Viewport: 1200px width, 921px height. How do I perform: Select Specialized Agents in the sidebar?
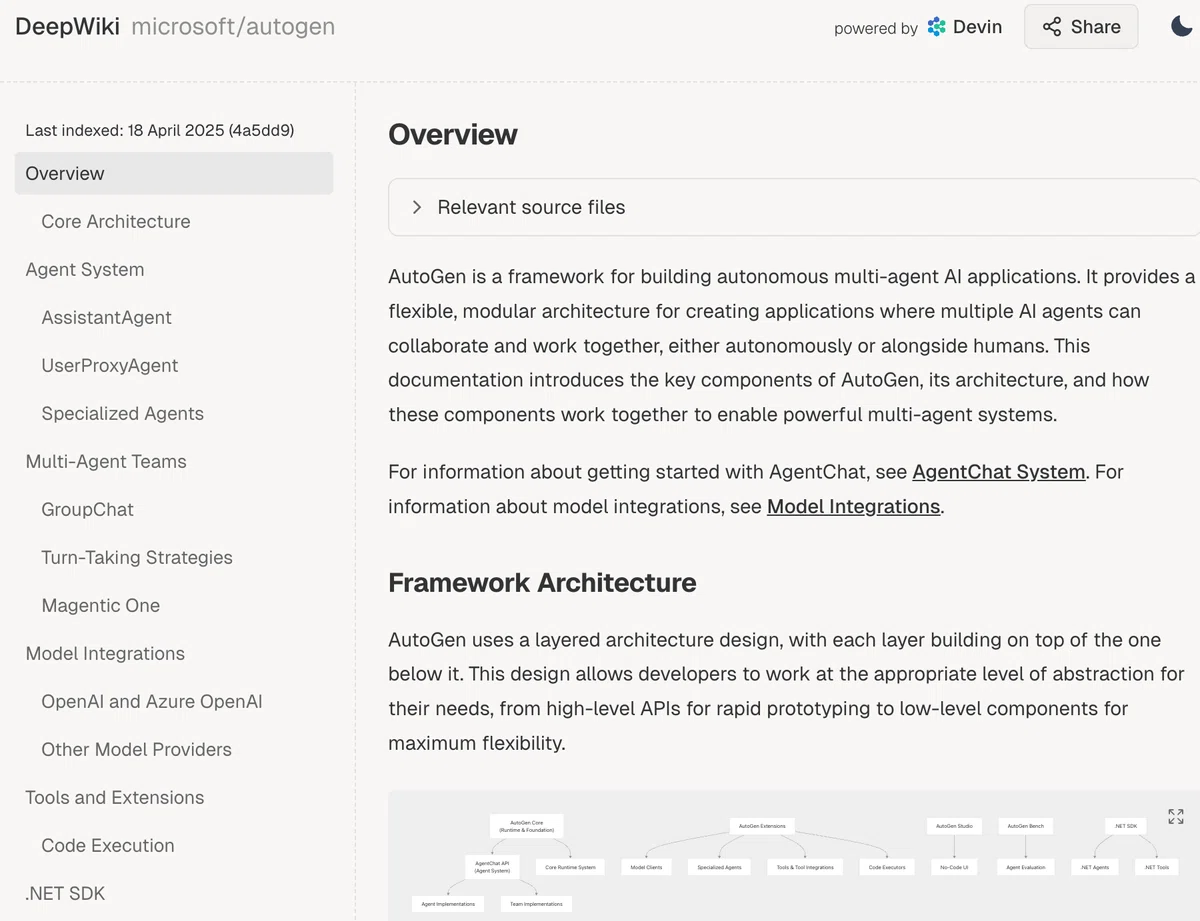[x=123, y=413]
